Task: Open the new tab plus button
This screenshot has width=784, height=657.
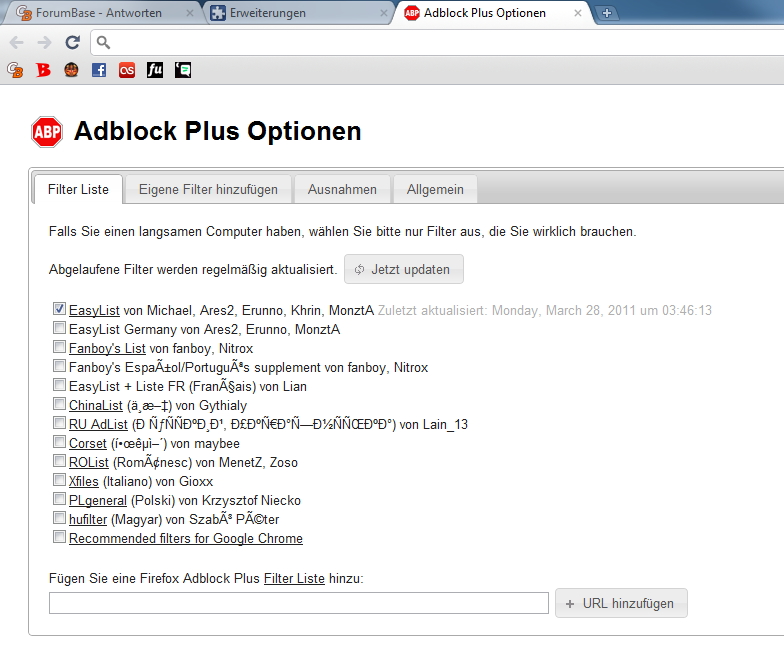Action: (x=606, y=13)
